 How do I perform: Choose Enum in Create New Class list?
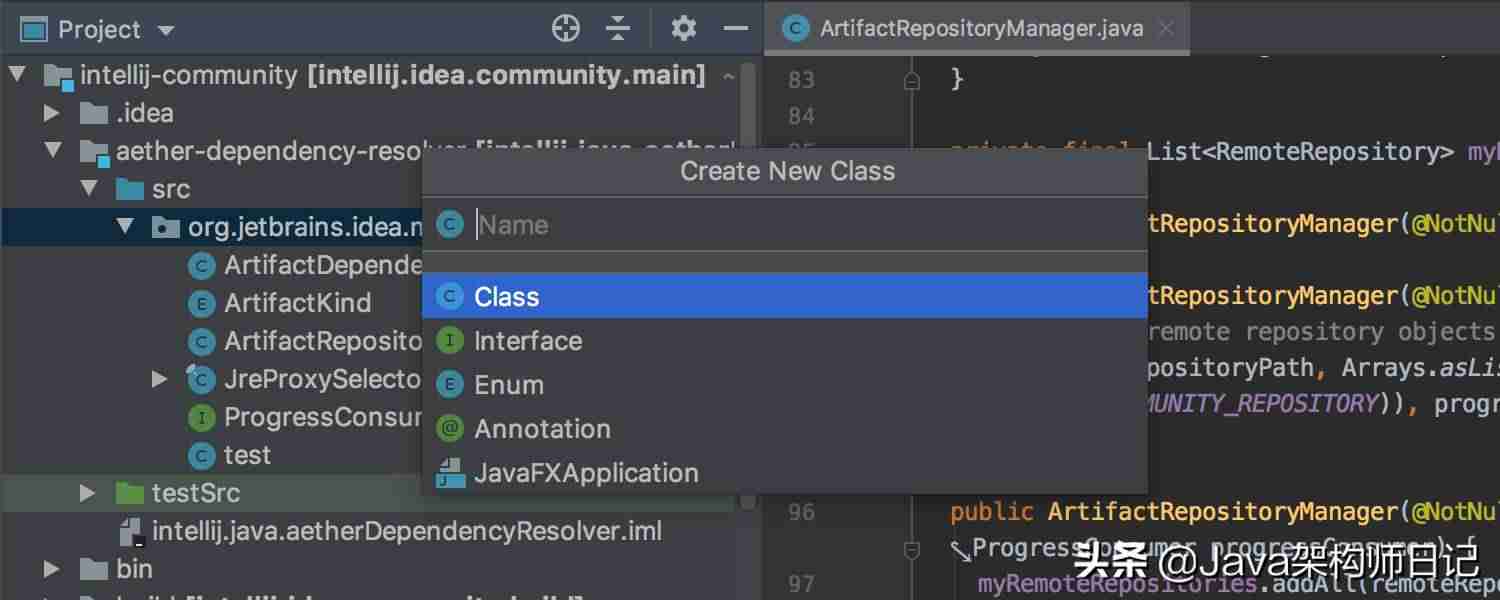(784, 385)
